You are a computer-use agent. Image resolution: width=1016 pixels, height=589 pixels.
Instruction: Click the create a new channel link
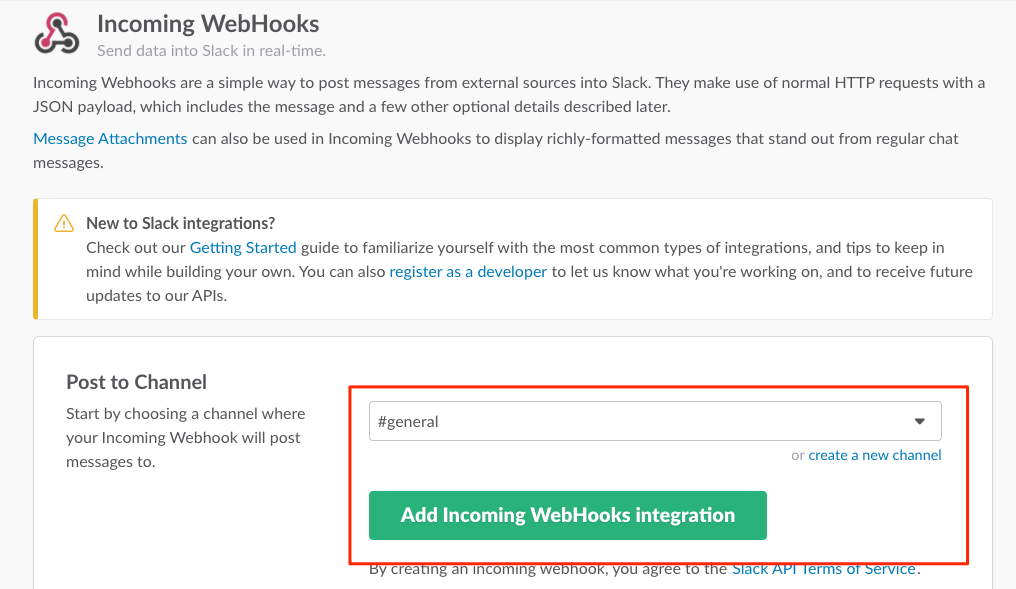(875, 455)
